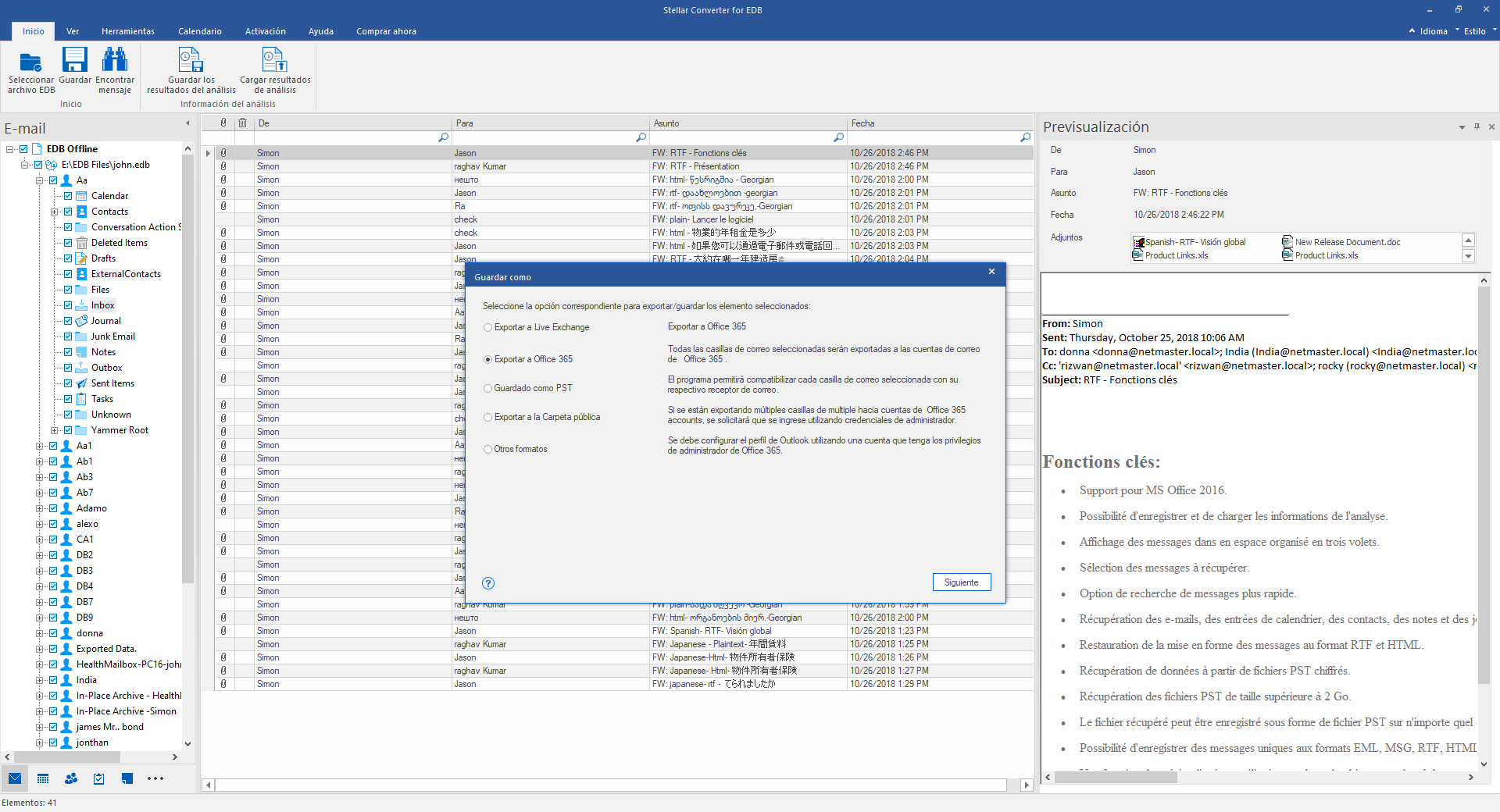Click folder tree vertical scrollbar thumb
1500x812 pixels.
187,368
